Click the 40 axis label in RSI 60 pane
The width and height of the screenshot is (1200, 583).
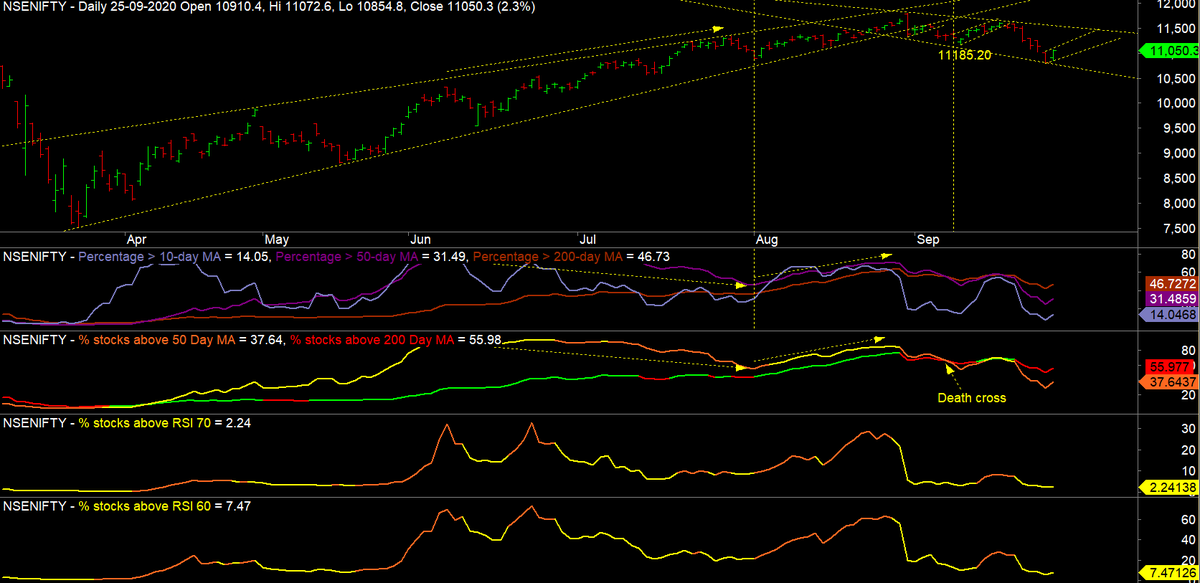(1189, 540)
